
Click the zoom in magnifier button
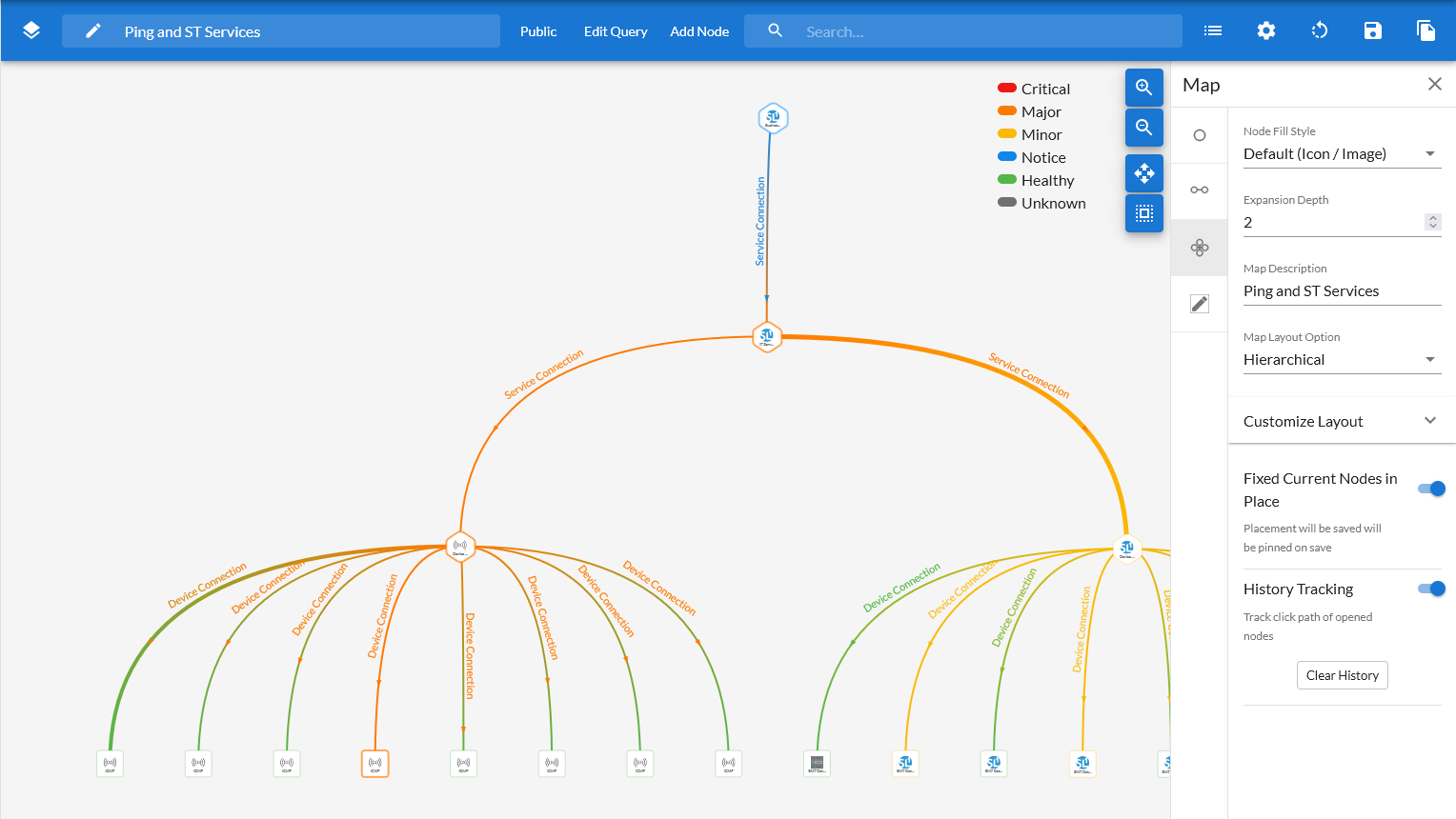pos(1143,88)
